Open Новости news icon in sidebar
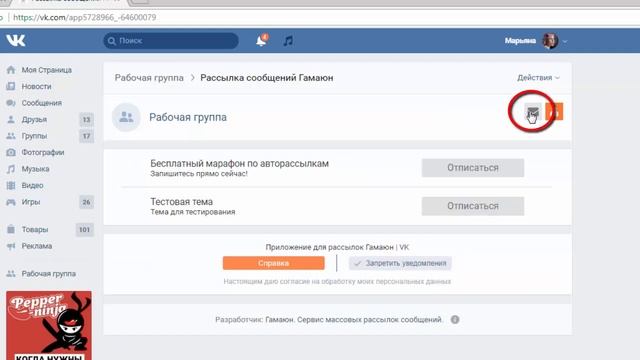This screenshot has width=640, height=360. (11, 86)
